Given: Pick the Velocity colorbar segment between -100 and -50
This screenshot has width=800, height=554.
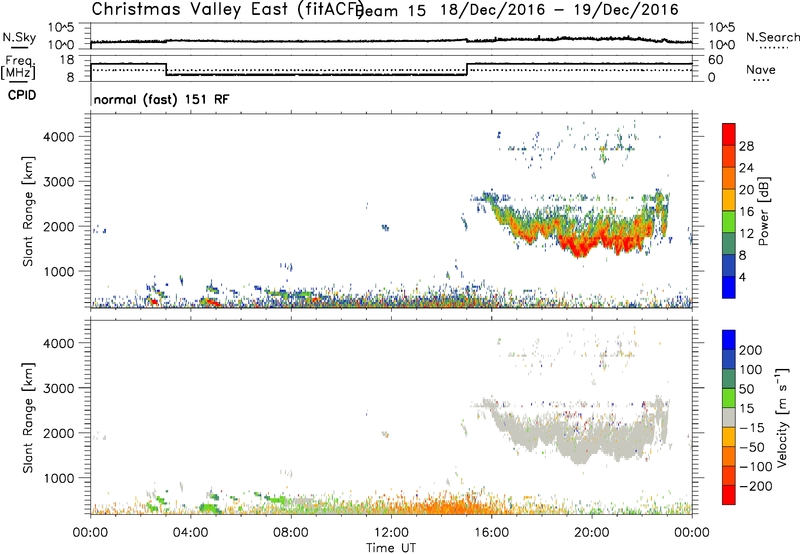Looking at the screenshot, I should pyautogui.click(x=729, y=456).
